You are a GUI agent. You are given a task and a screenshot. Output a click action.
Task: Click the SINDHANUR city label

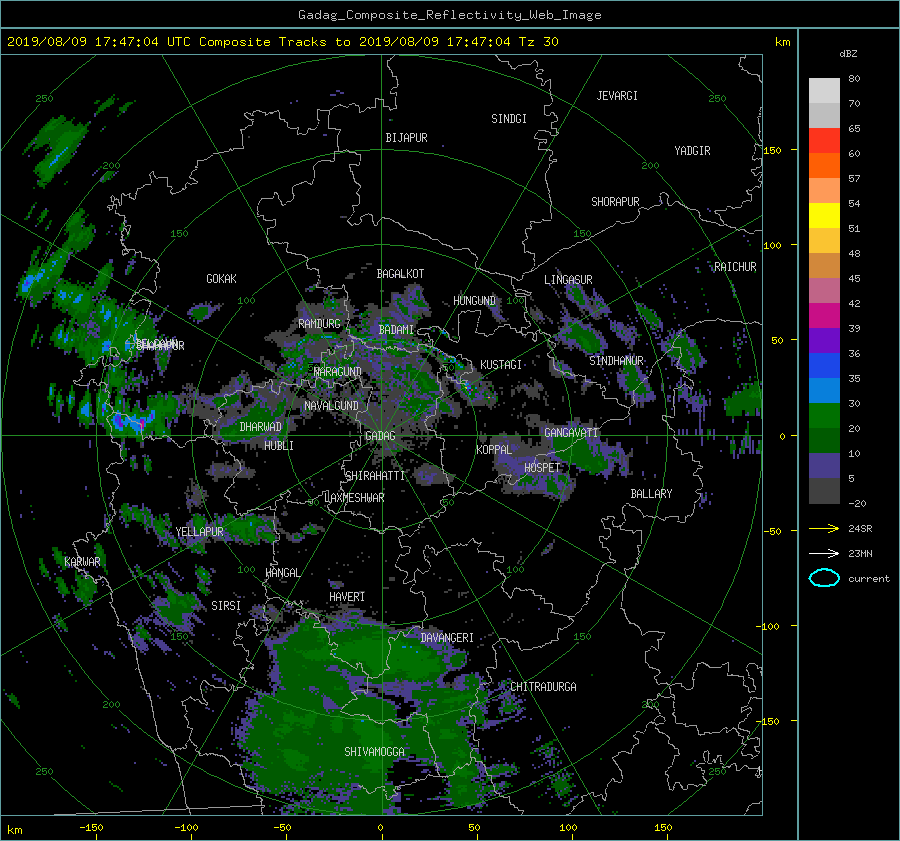click(x=616, y=361)
